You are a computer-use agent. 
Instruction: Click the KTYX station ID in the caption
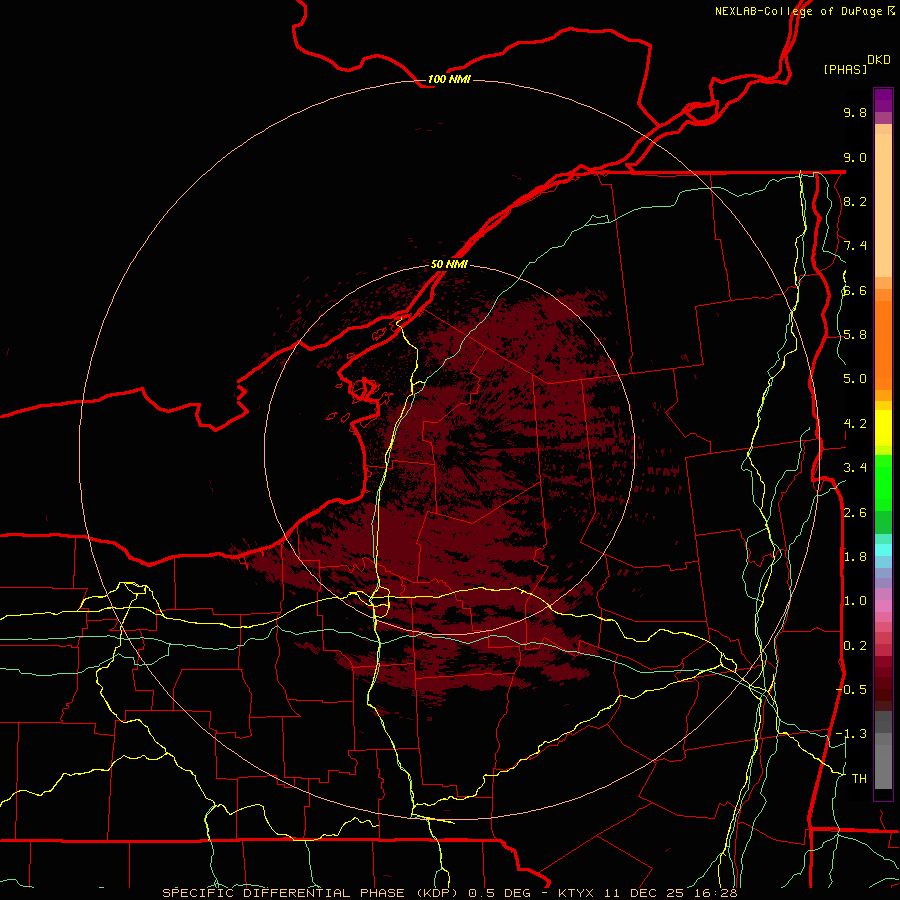pyautogui.click(x=577, y=893)
